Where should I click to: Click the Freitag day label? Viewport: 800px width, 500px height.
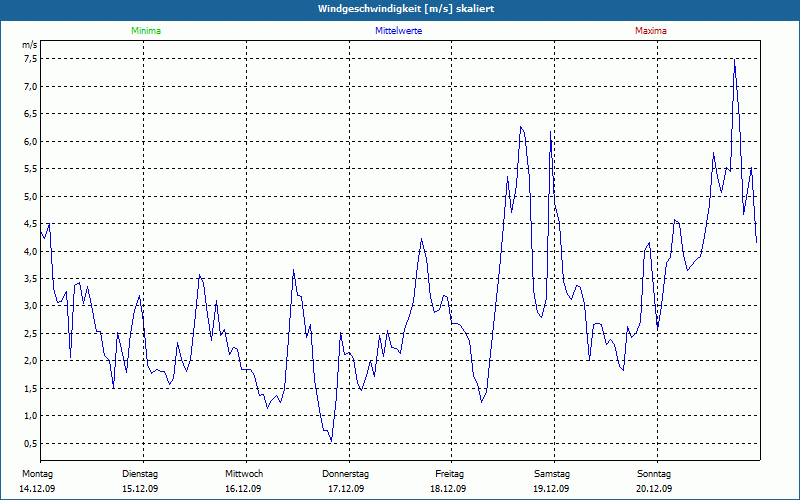point(449,474)
